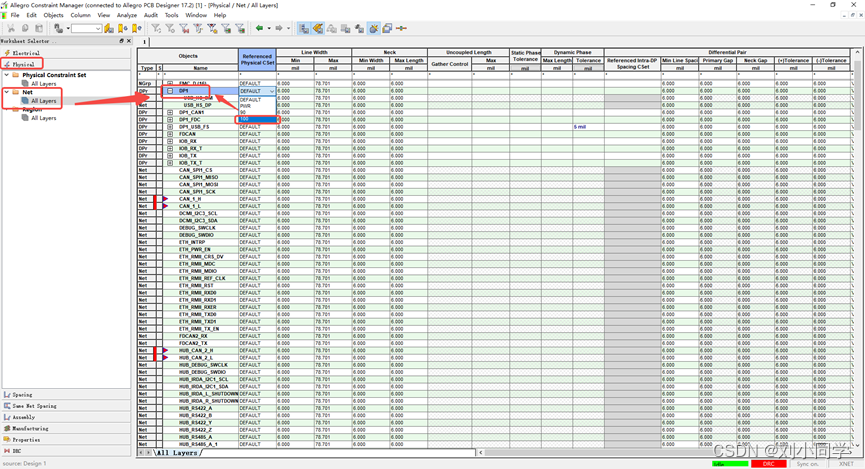Click the back navigation arrow in toolbar
This screenshot has height=469, width=865.
[x=259, y=28]
